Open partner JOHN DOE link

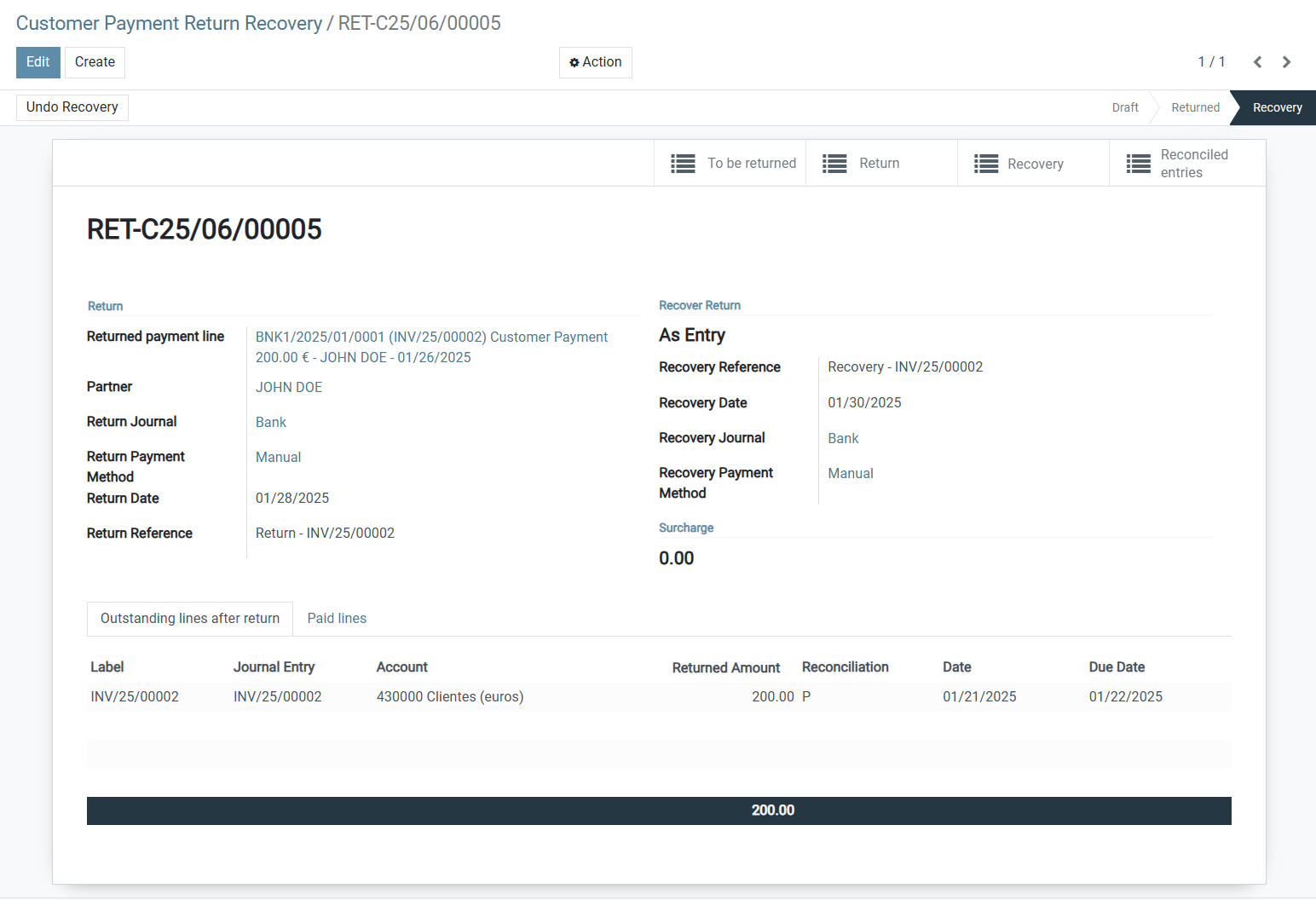pos(289,387)
